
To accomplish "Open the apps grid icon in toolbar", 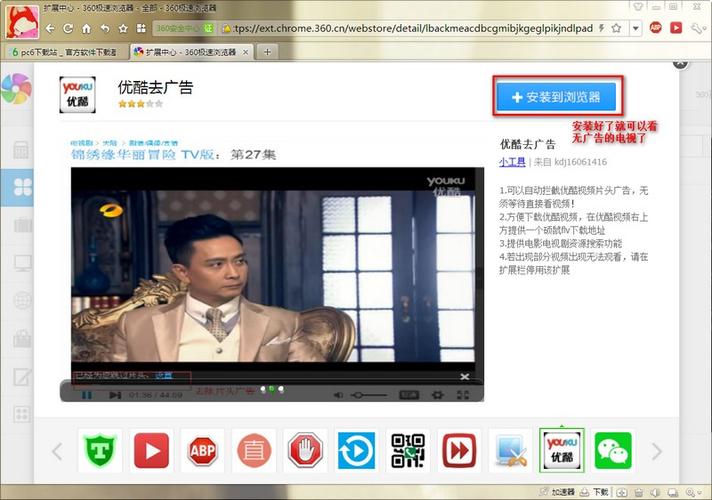I will click(x=141, y=29).
